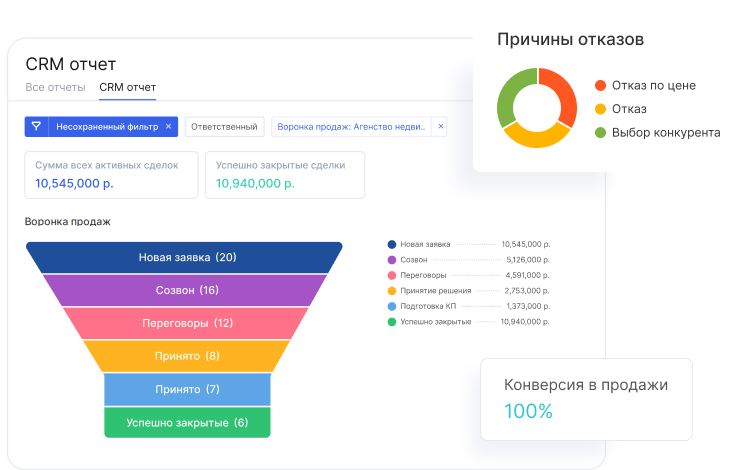Click the Конверсия в продажи 100% card
753x470 pixels.
point(586,398)
